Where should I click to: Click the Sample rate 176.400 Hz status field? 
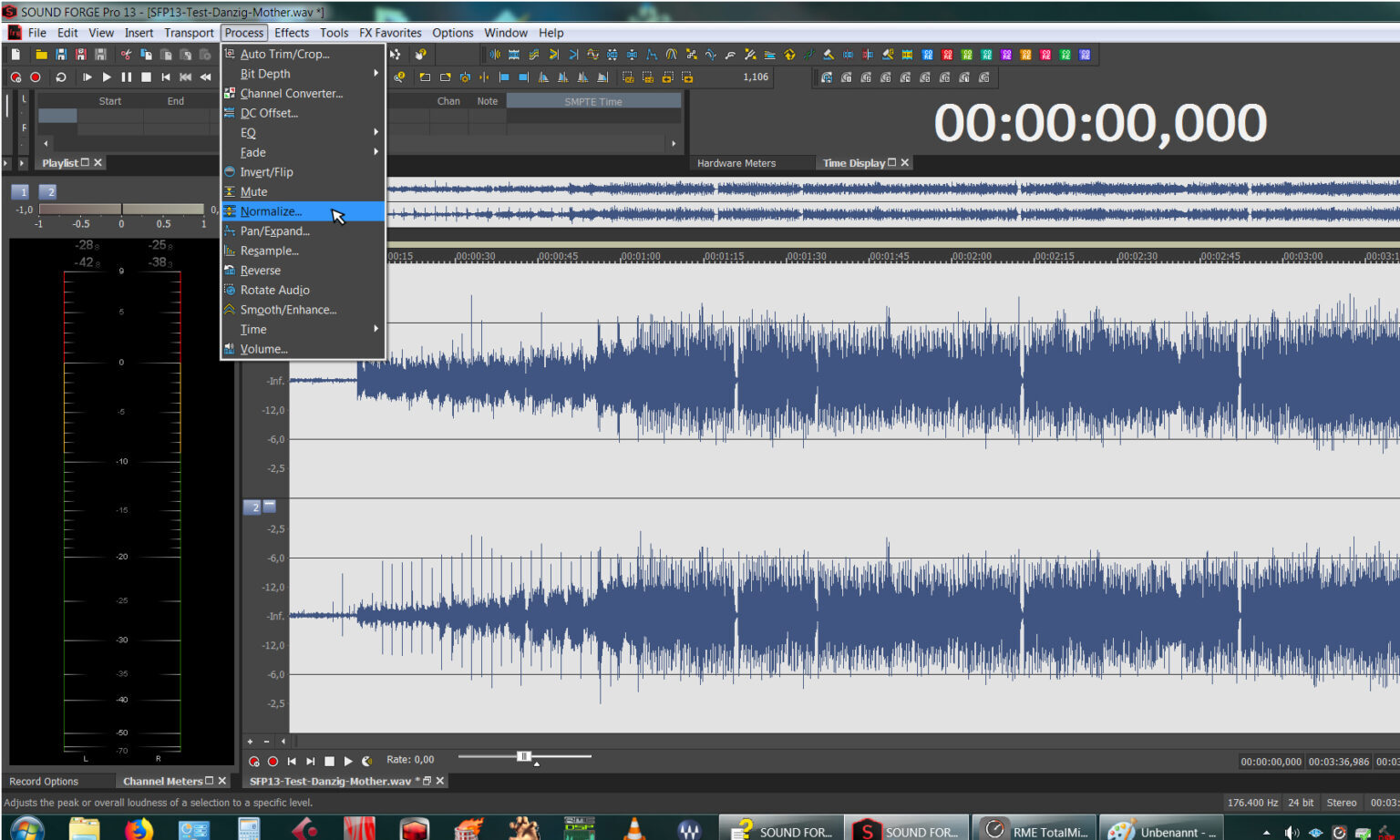[1252, 803]
